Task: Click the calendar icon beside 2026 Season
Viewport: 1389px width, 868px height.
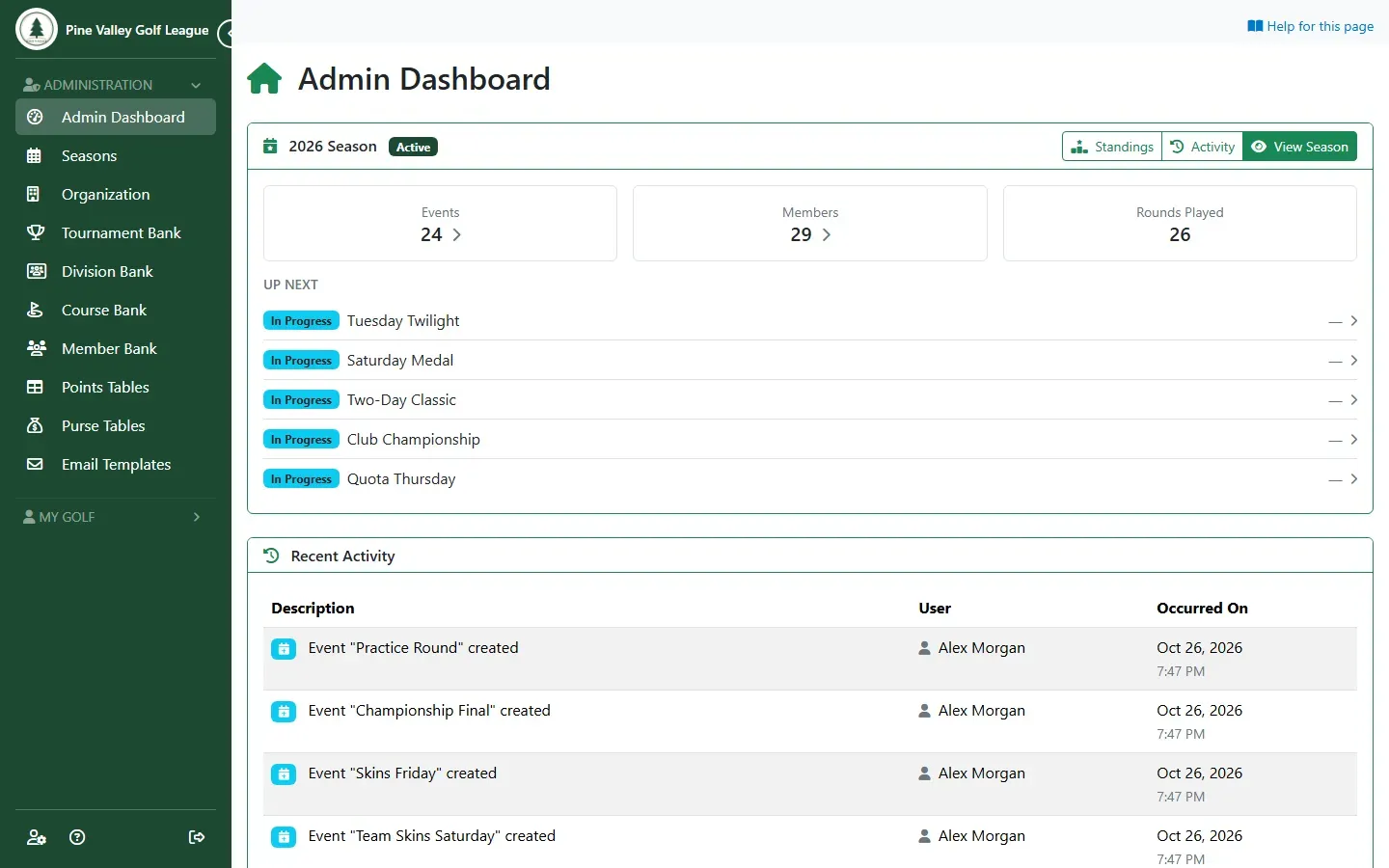Action: (270, 147)
